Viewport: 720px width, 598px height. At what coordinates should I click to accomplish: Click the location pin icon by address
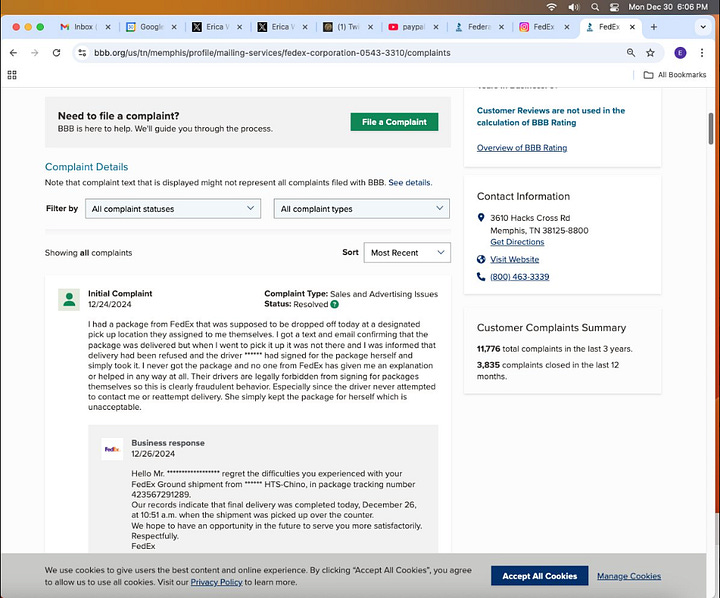481,218
